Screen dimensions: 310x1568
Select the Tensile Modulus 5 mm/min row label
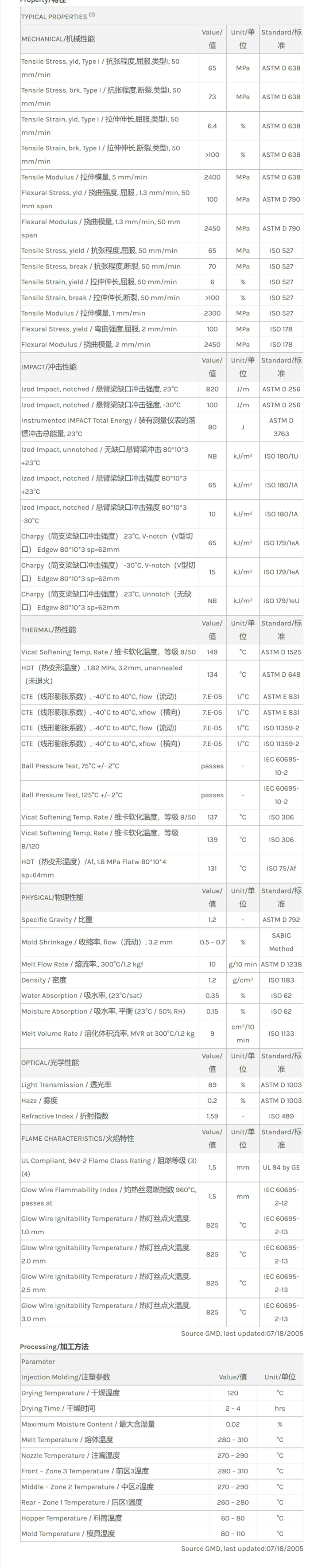point(84,177)
